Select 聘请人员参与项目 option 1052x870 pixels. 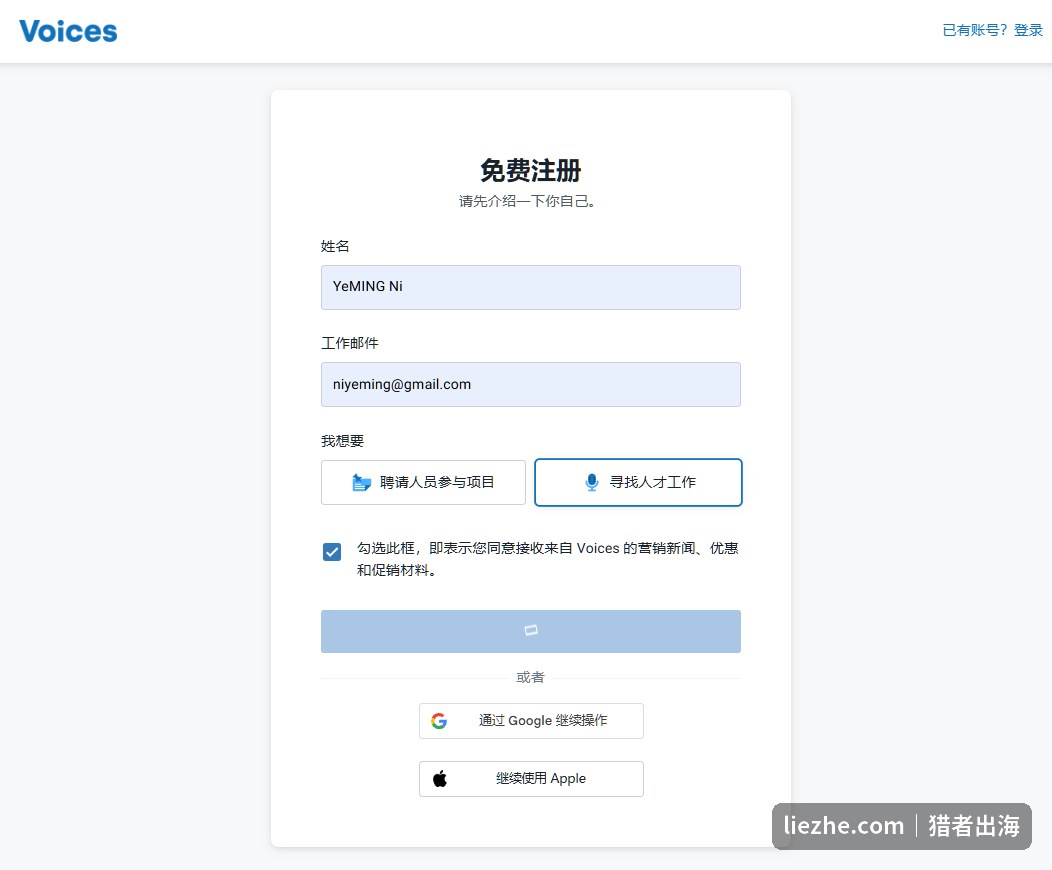(423, 482)
